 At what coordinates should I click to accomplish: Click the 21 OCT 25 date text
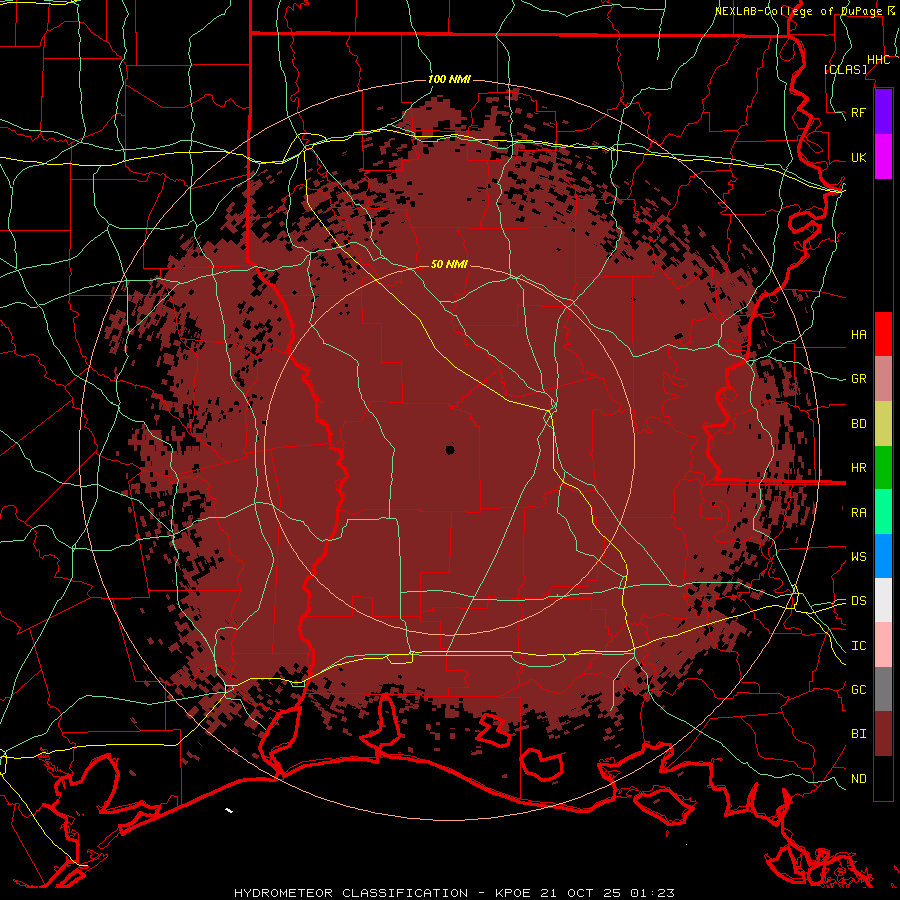pos(581,893)
